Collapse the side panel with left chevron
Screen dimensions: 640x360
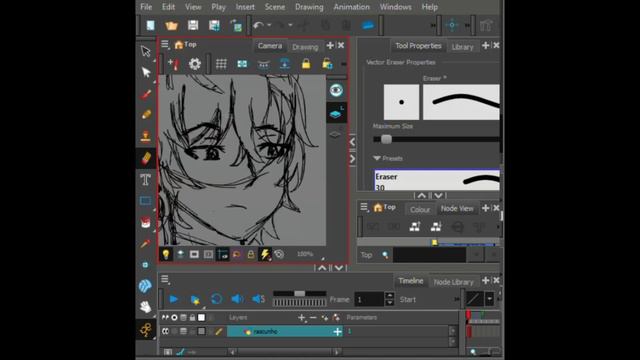click(x=353, y=142)
